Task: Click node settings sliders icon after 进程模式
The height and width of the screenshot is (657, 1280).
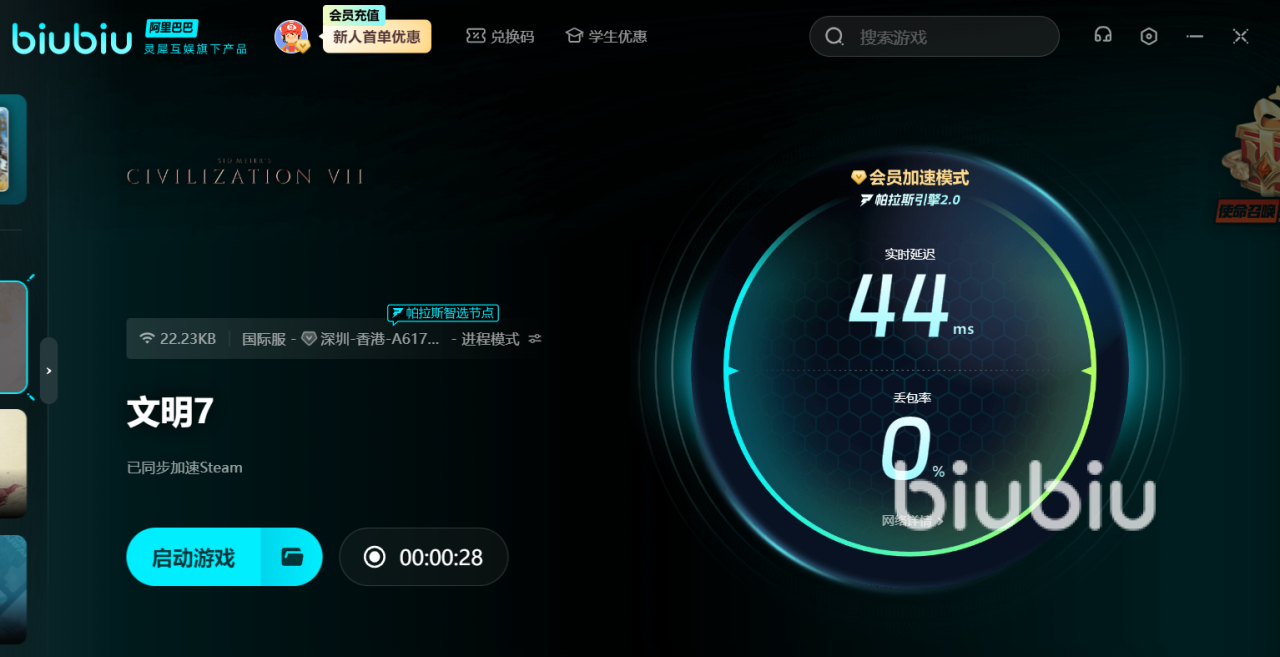Action: click(535, 339)
